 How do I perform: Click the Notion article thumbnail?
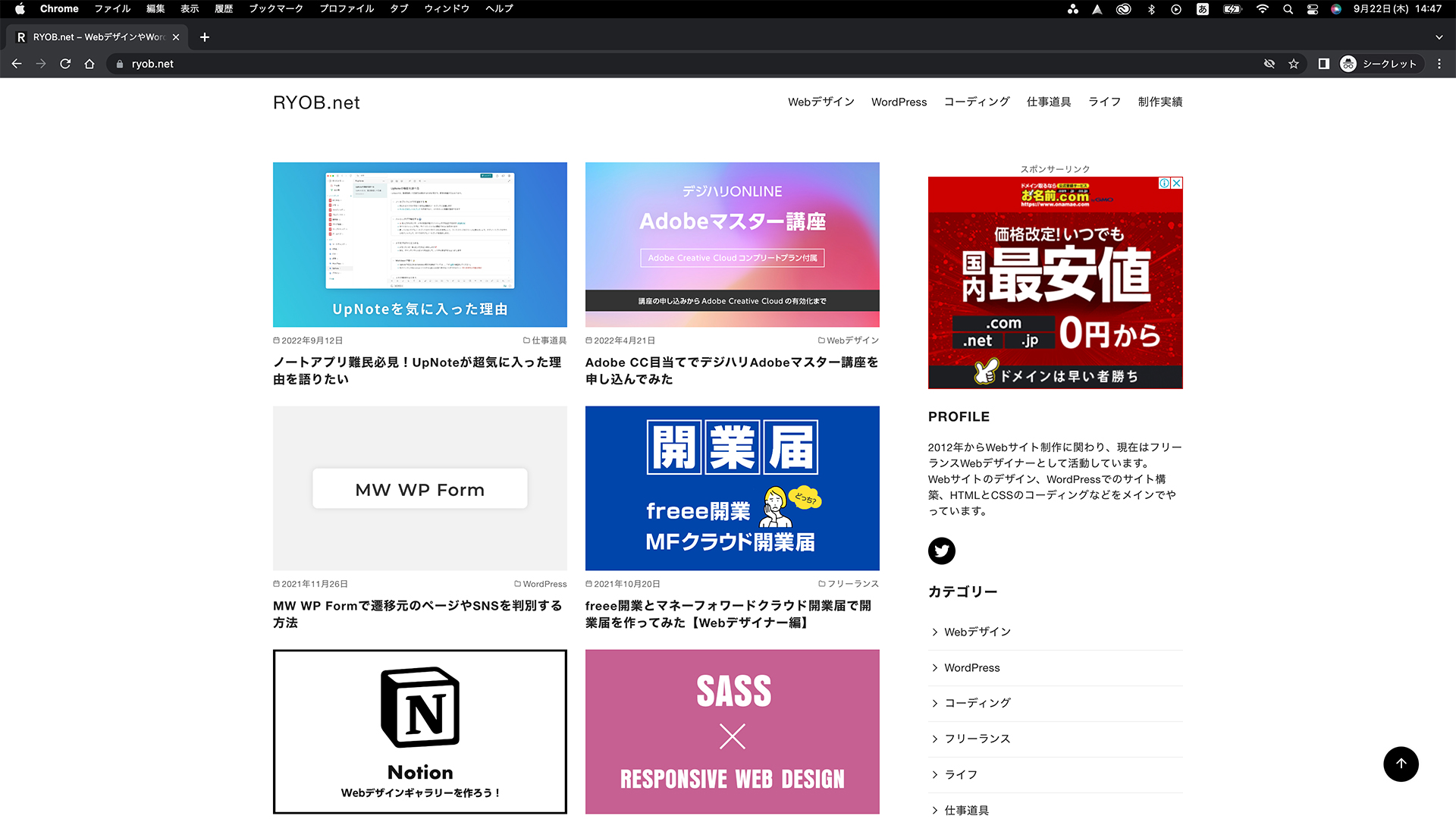(x=419, y=731)
